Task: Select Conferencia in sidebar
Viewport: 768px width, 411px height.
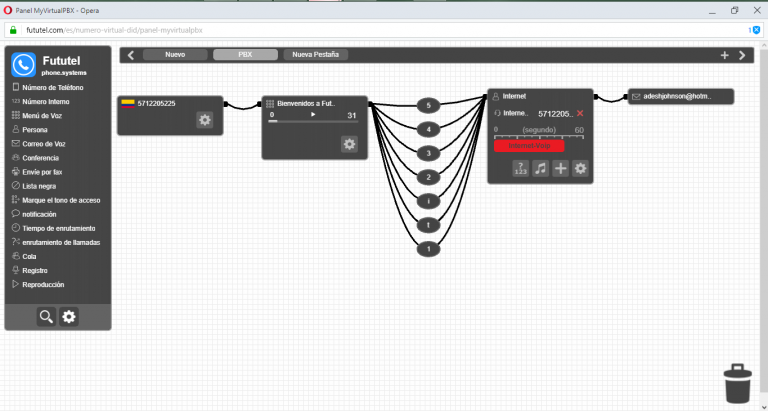Action: click(x=35, y=158)
